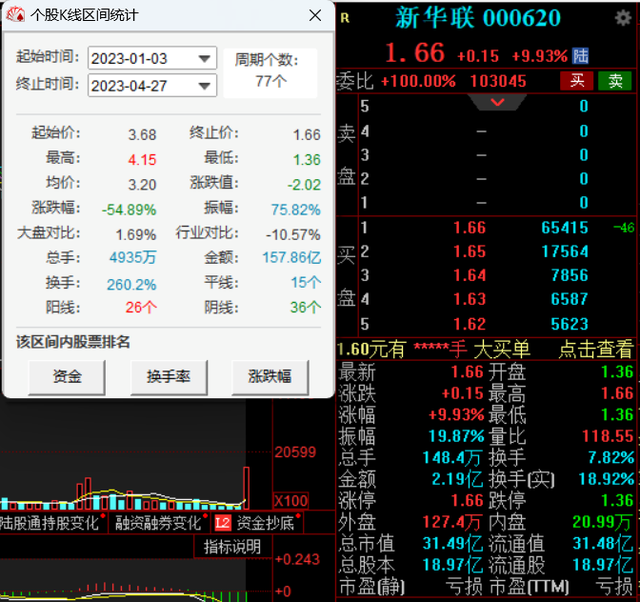Viewport: 640px width, 602px height.
Task: Click the red L2 badge icon
Action: pos(223,523)
